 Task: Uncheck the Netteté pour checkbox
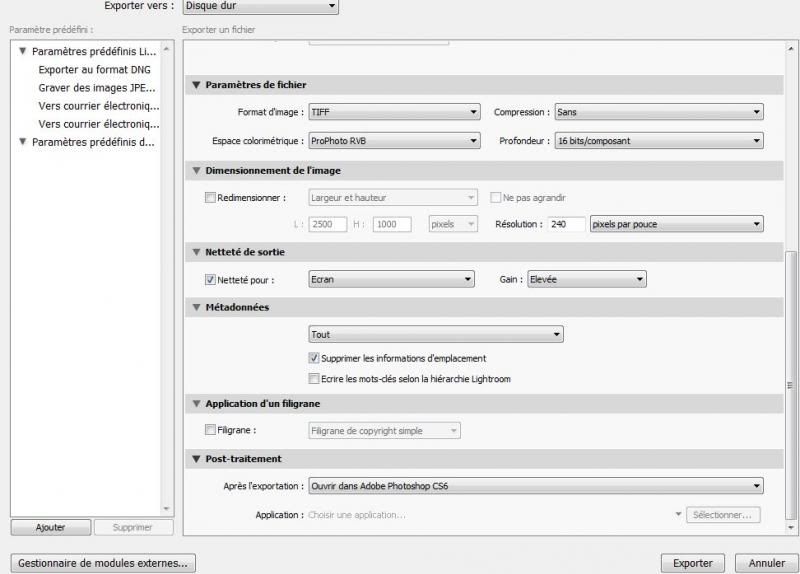coord(210,280)
